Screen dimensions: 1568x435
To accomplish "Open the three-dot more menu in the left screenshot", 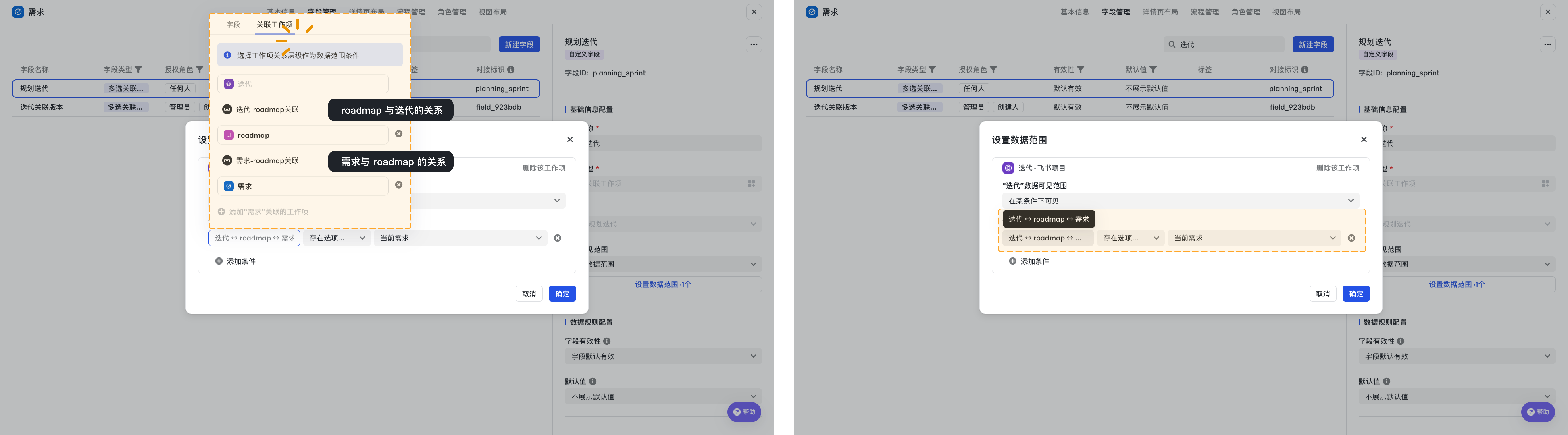I will (754, 45).
